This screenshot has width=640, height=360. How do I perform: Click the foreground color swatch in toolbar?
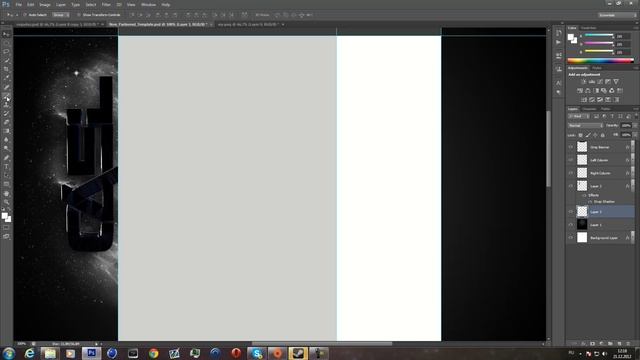point(4,216)
